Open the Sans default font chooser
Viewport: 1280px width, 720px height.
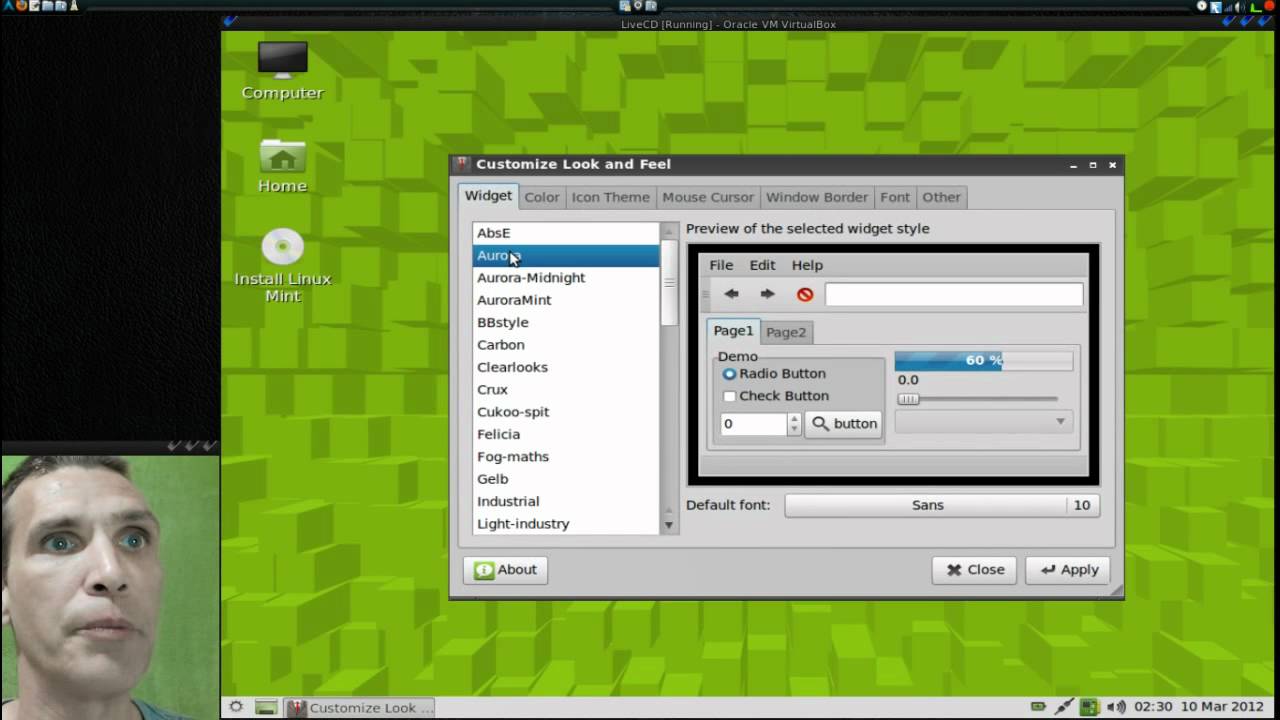942,505
